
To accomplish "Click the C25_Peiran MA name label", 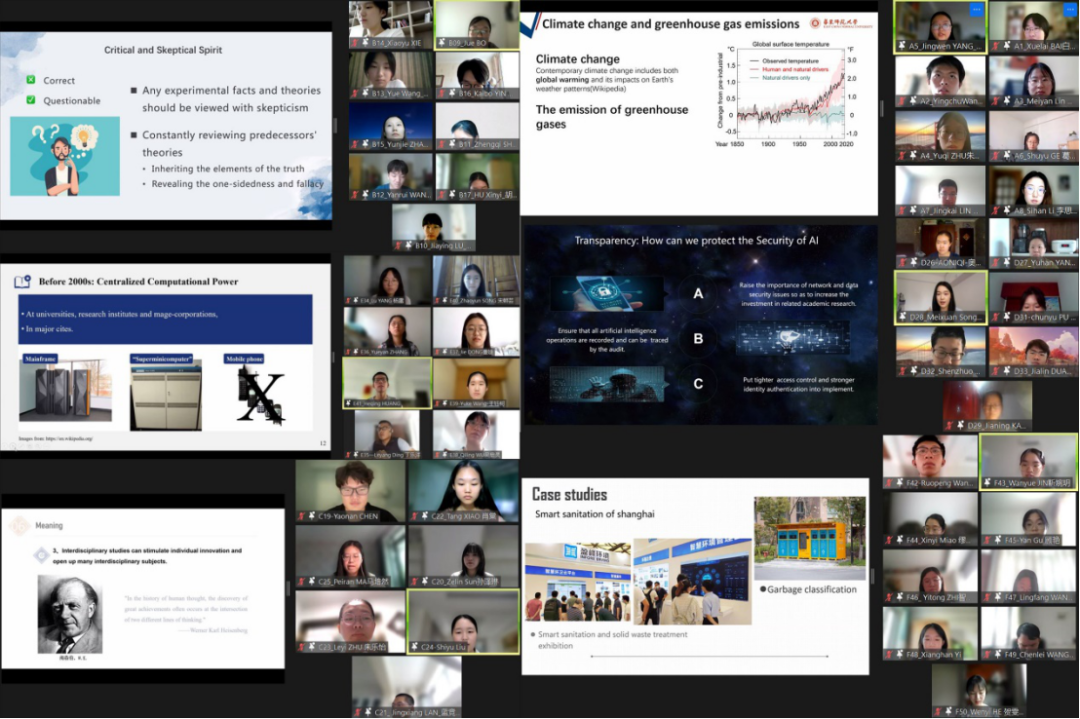I will (355, 581).
